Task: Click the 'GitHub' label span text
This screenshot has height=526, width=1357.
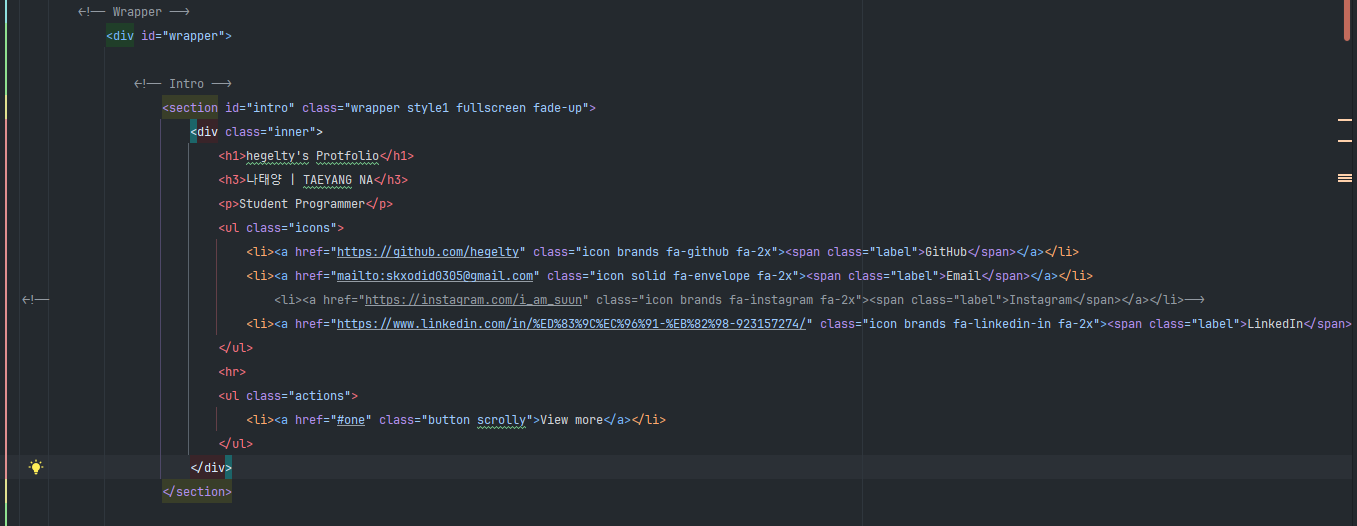Action: click(946, 252)
